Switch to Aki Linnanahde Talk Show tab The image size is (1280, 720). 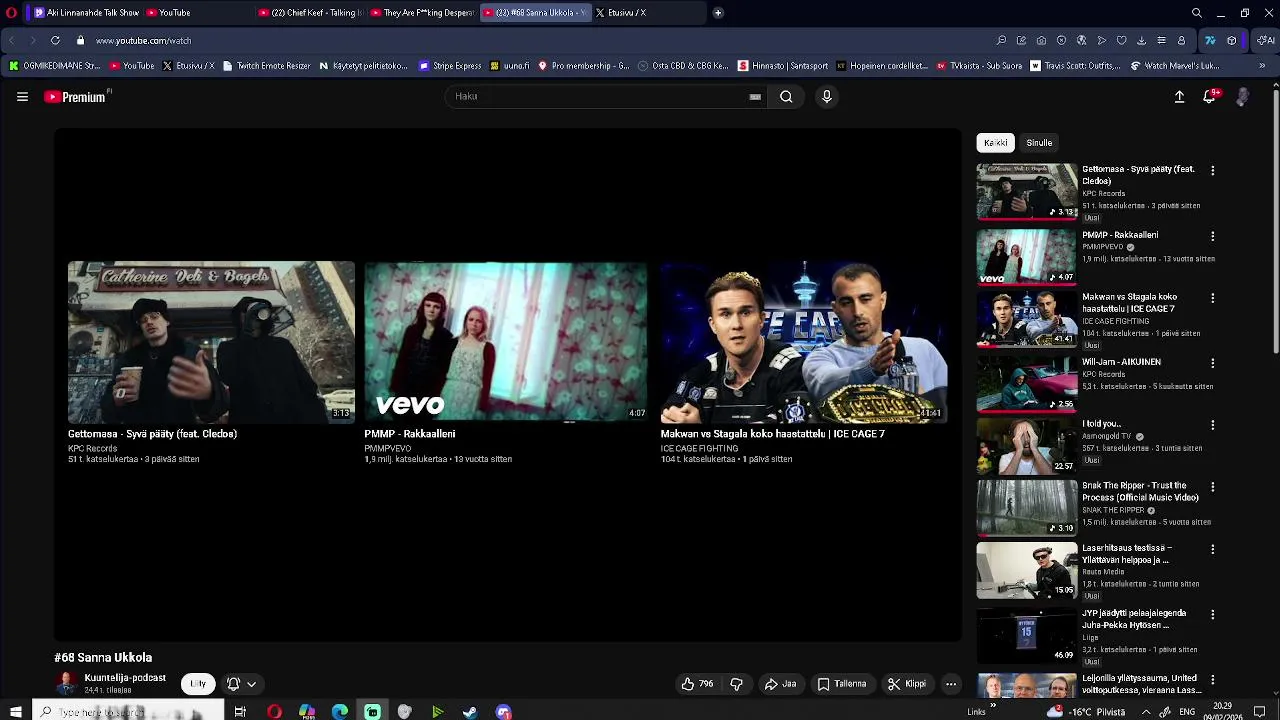(x=85, y=13)
